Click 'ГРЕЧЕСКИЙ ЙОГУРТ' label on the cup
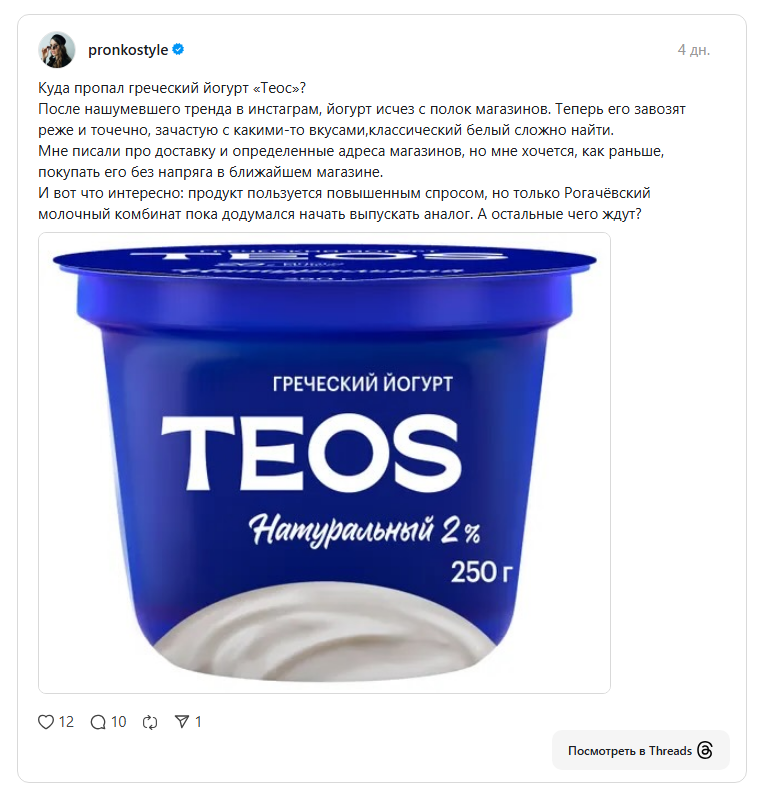 pos(363,383)
